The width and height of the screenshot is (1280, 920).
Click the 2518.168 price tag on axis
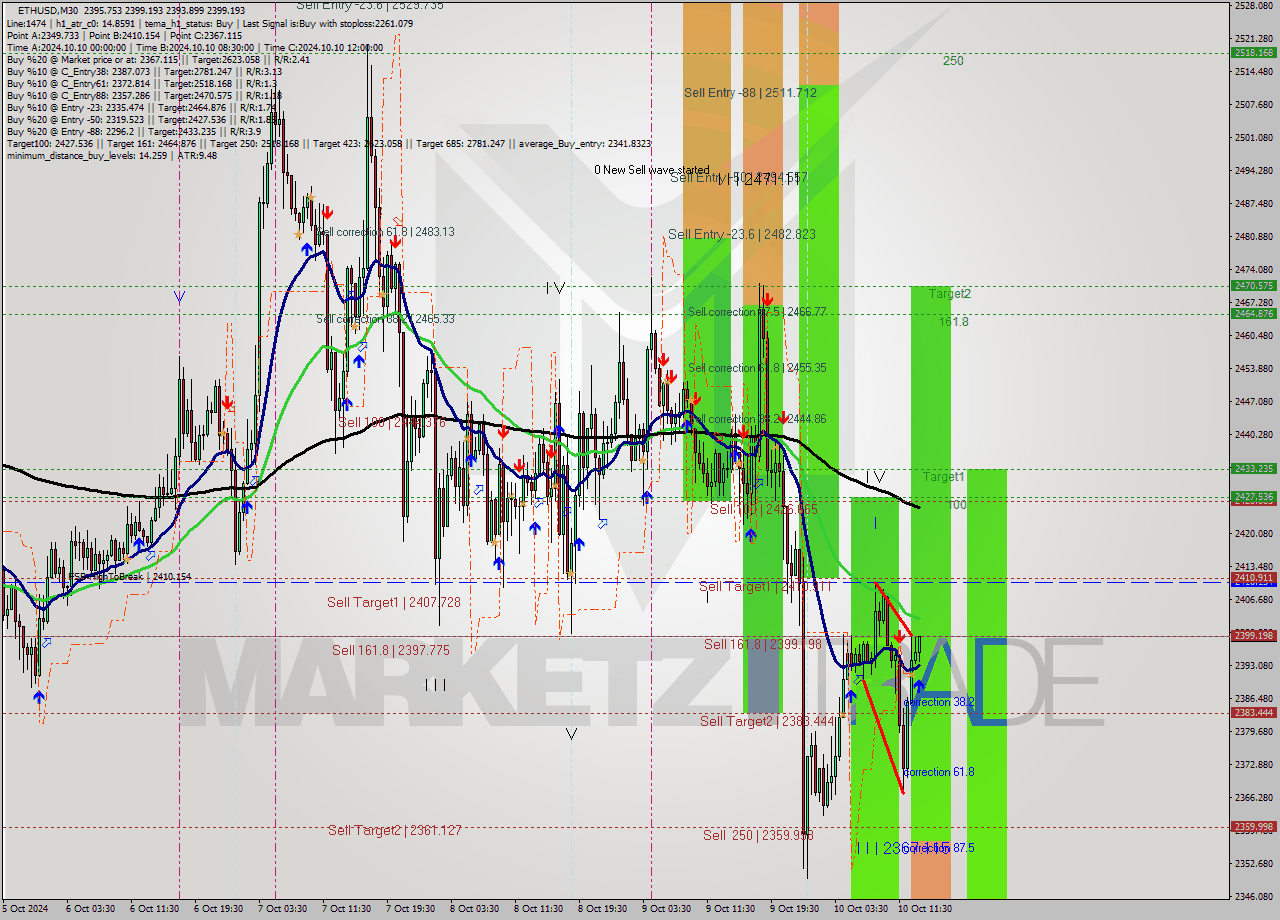coord(1253,53)
